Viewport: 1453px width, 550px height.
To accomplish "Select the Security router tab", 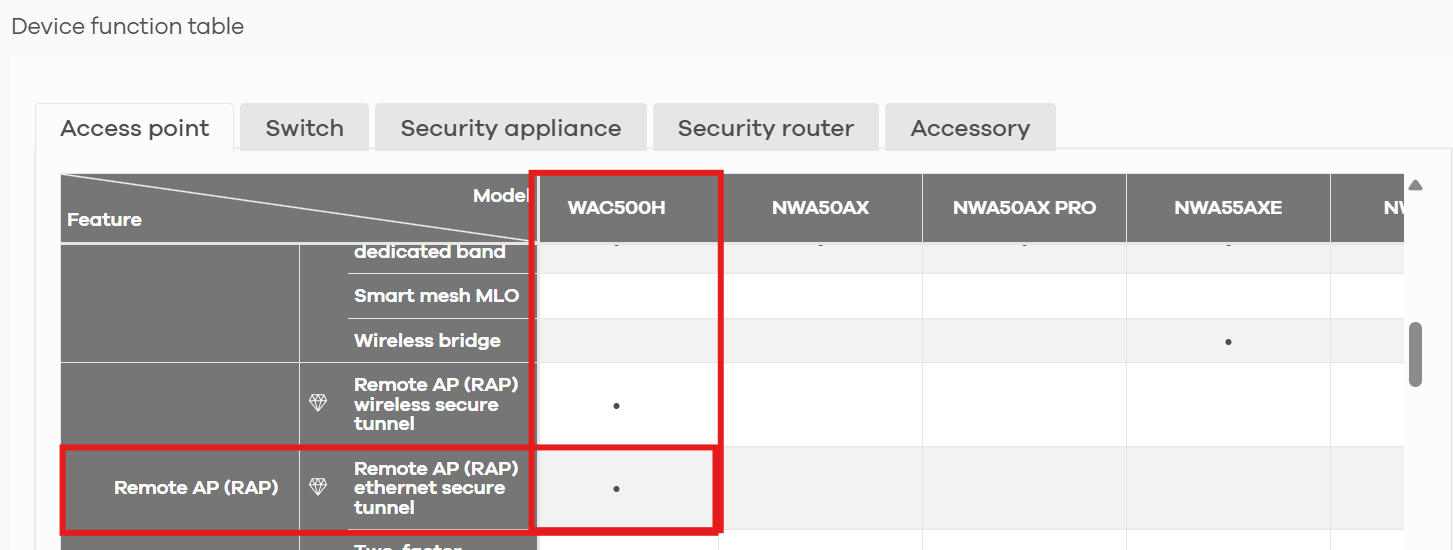I will click(766, 128).
